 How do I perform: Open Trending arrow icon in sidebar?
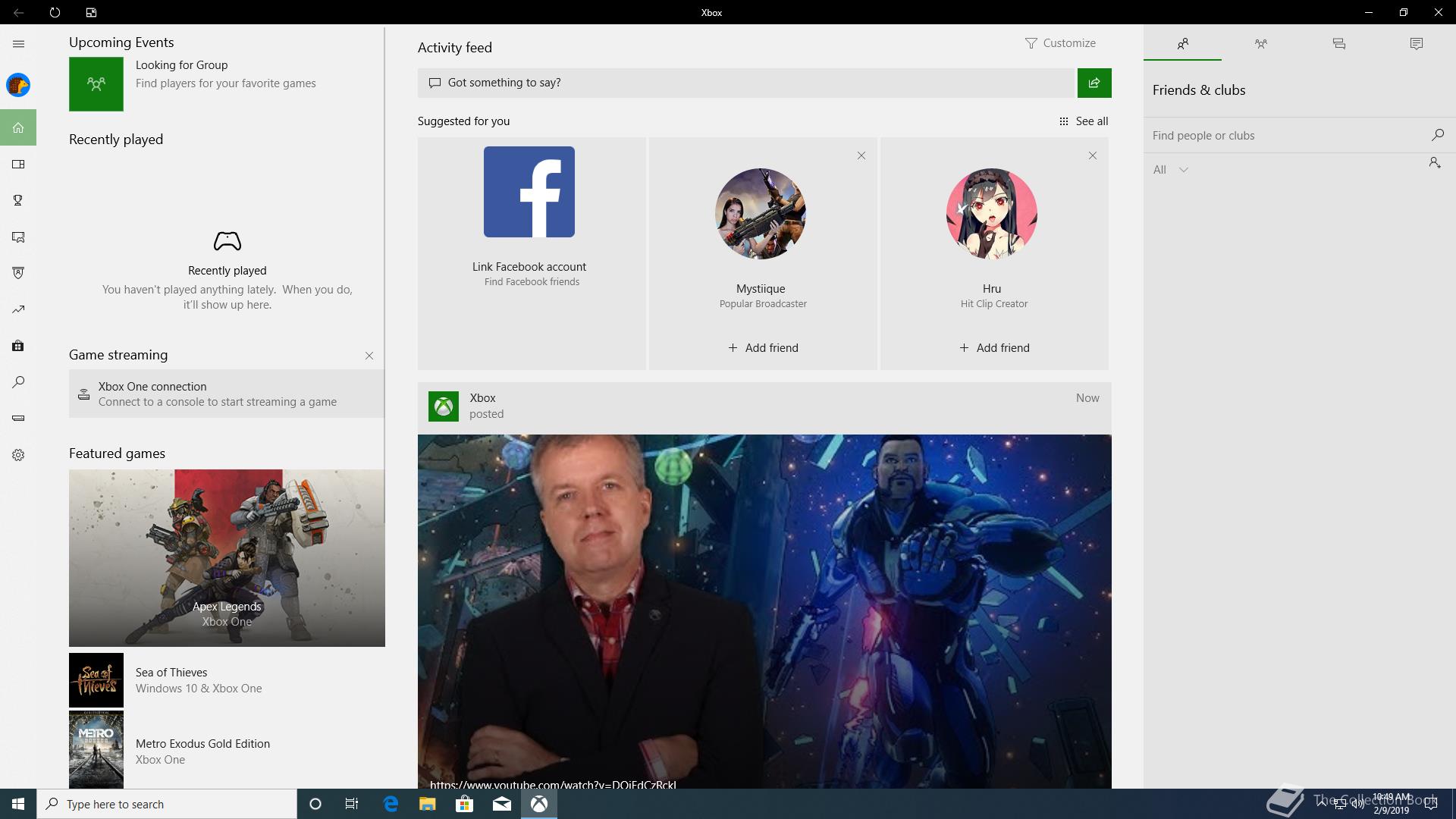tap(18, 309)
